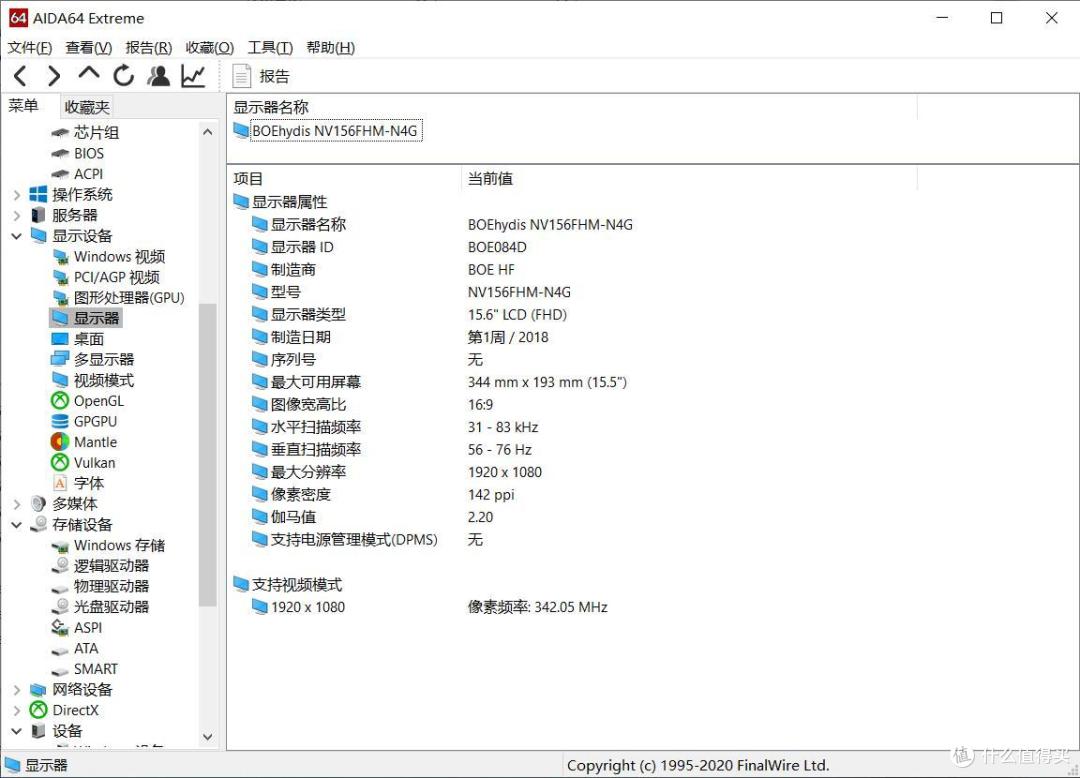Select 多显示器 in the tree
The width and height of the screenshot is (1080, 778).
(104, 359)
